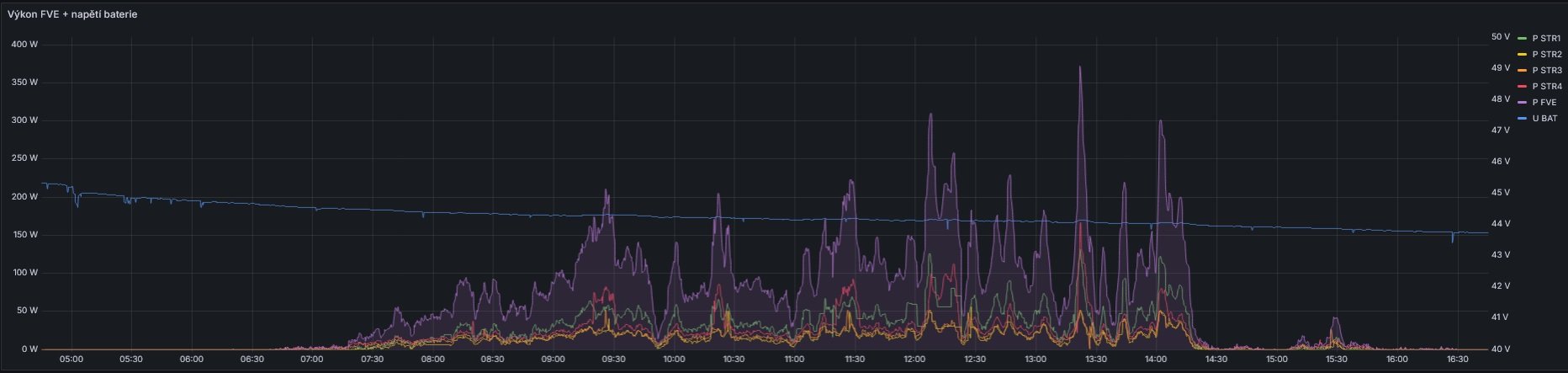Click the 100 W left axis label

(24, 273)
